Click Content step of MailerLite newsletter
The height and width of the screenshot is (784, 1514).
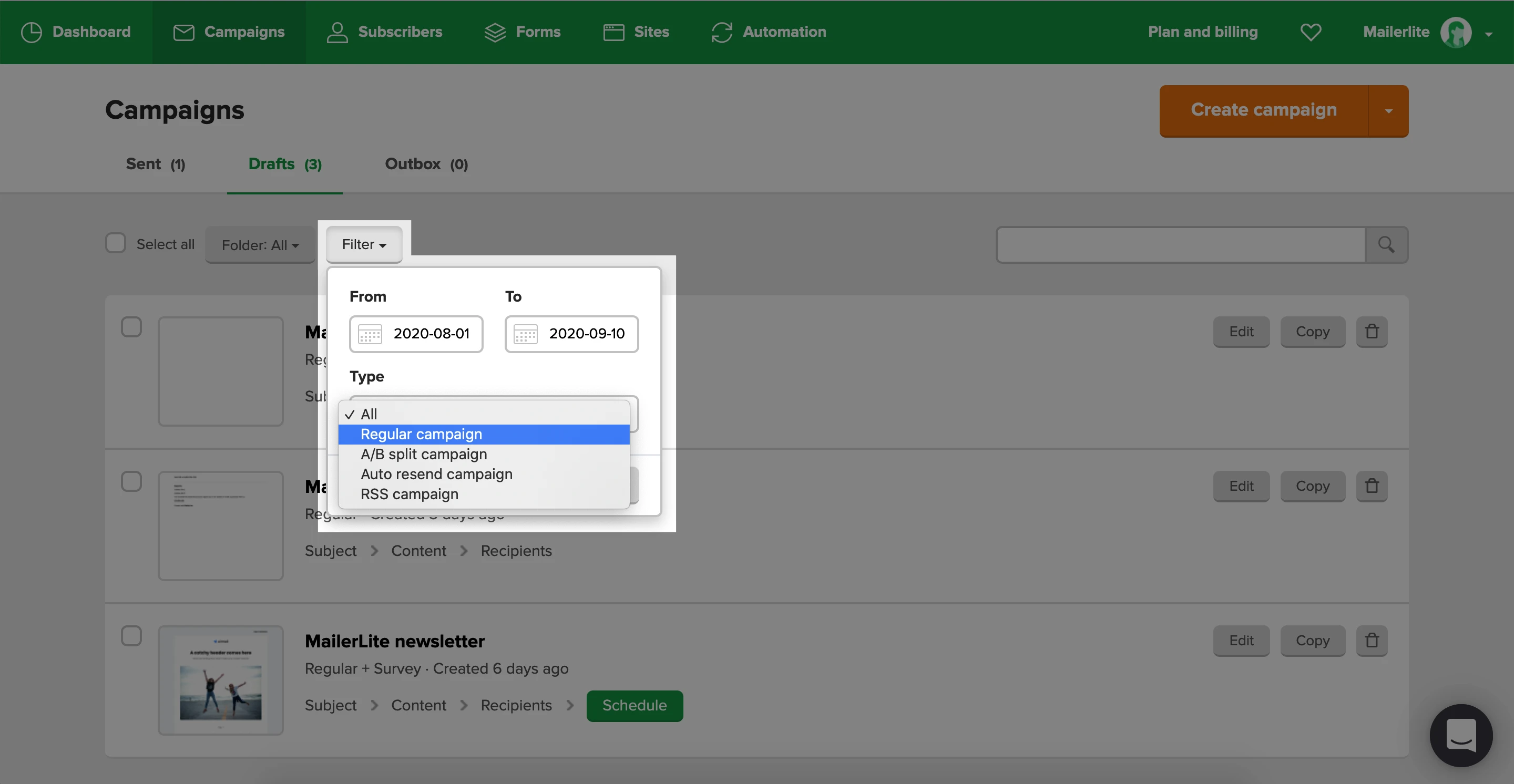click(x=418, y=705)
